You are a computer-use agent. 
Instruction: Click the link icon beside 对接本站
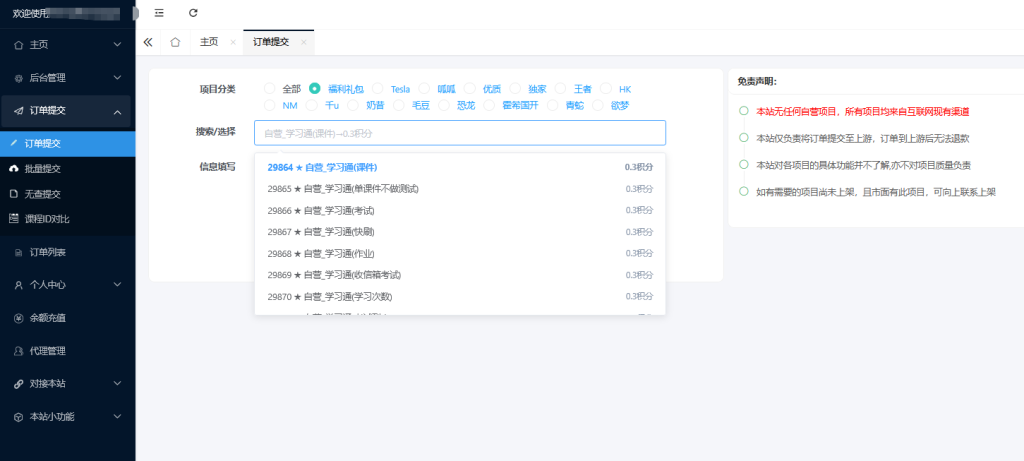point(18,383)
